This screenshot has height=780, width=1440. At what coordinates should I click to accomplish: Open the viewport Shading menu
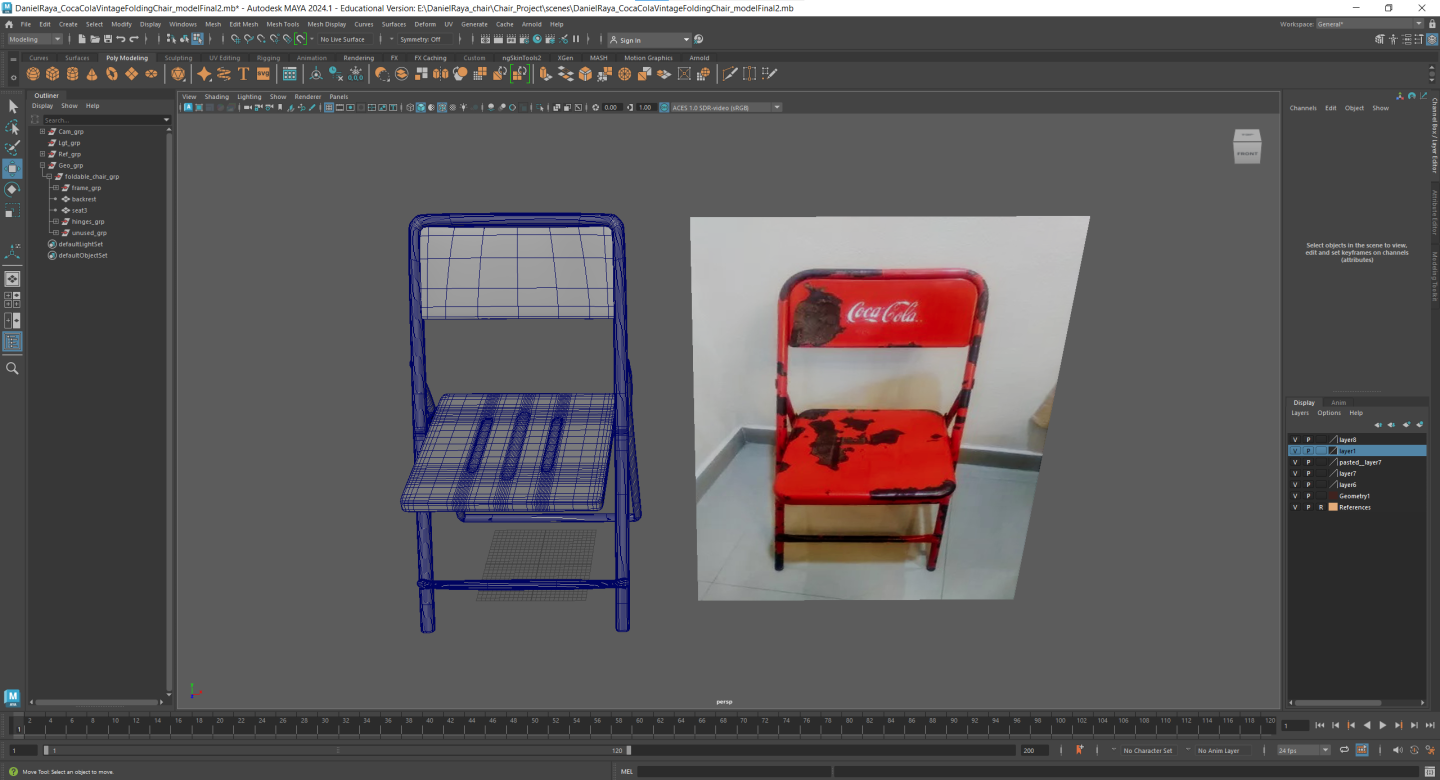(216, 97)
